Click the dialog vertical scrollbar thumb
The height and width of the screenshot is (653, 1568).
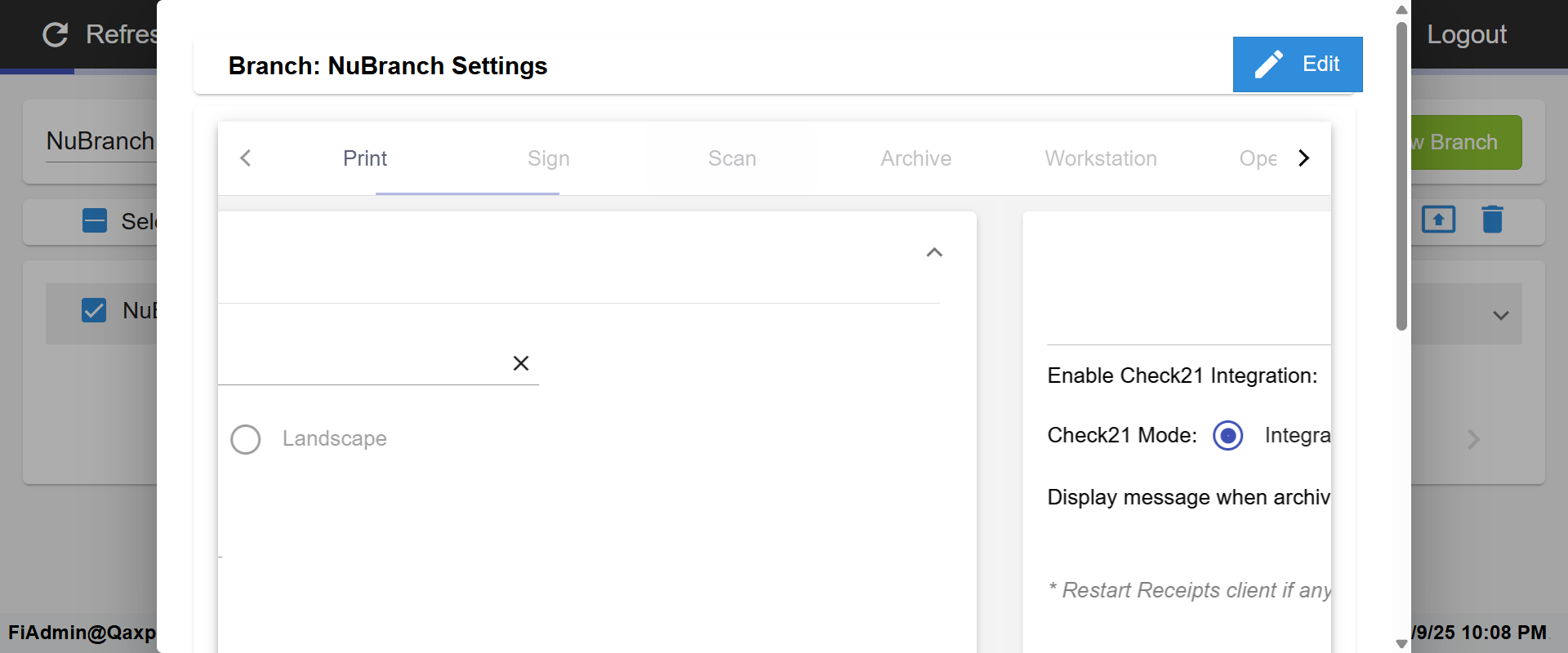pyautogui.click(x=1401, y=175)
